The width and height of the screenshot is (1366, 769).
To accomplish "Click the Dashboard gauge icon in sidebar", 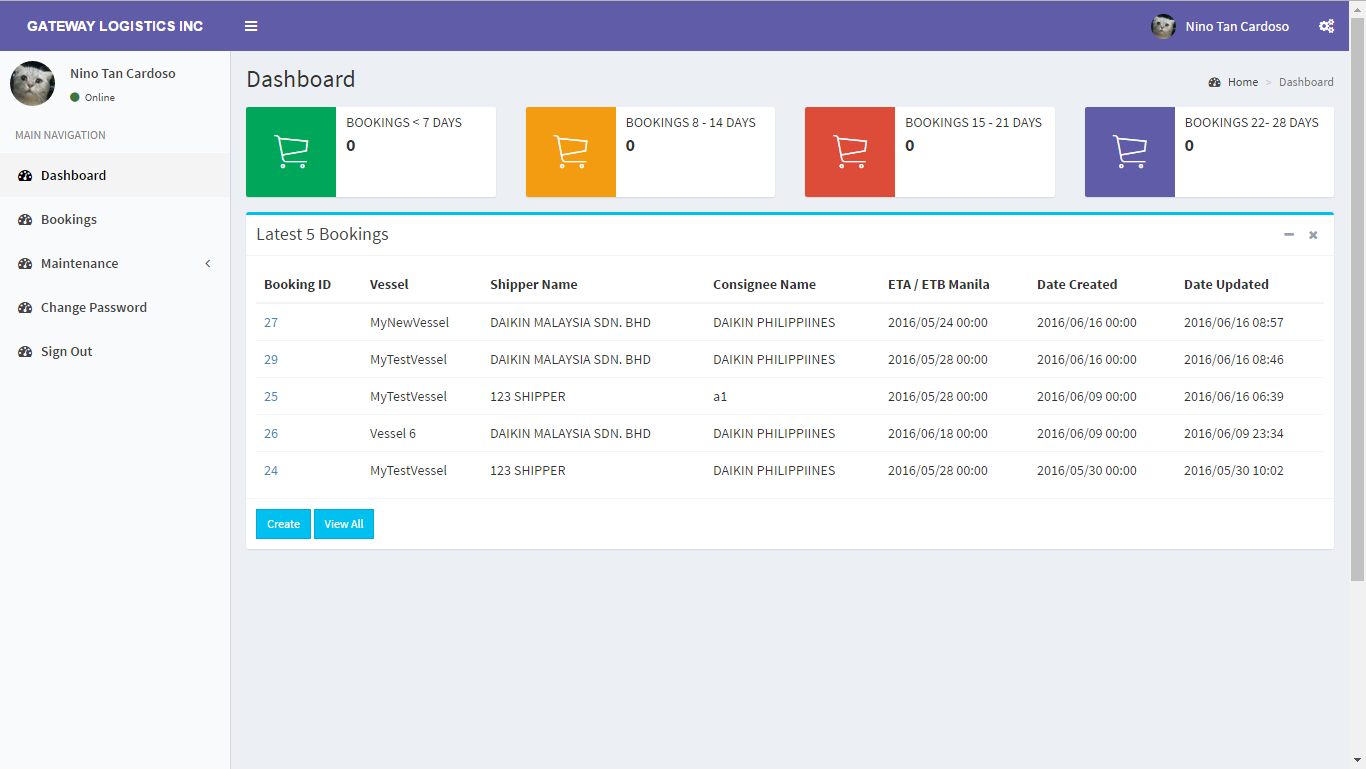I will click(x=26, y=176).
